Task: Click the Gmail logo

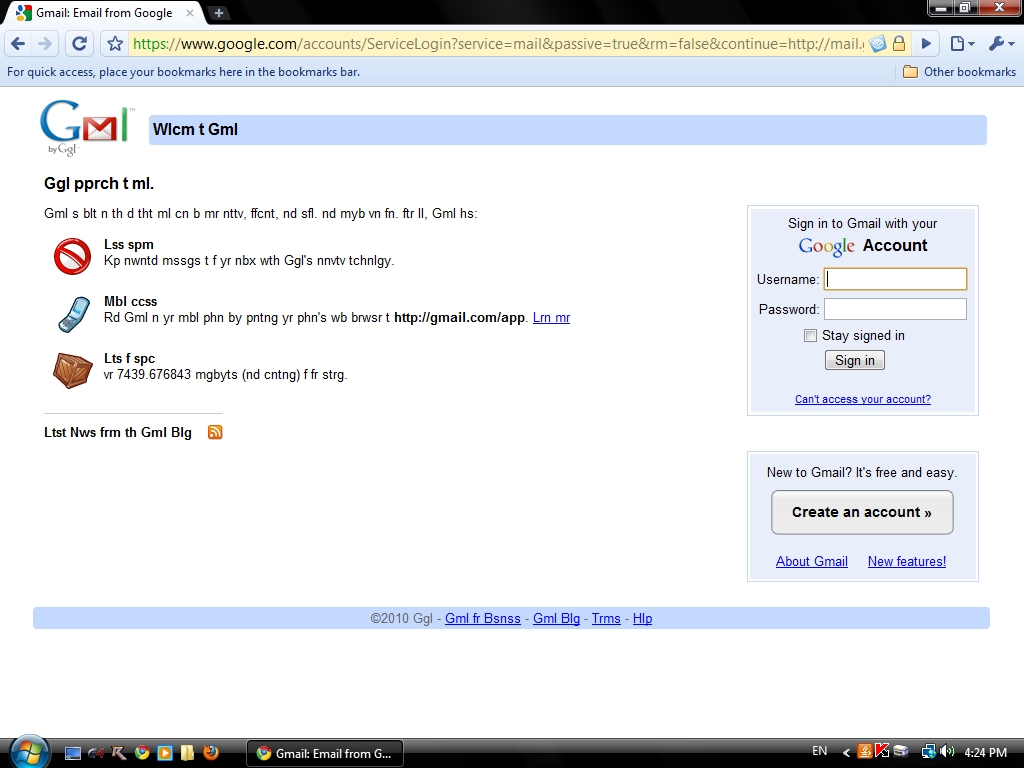Action: (x=86, y=127)
